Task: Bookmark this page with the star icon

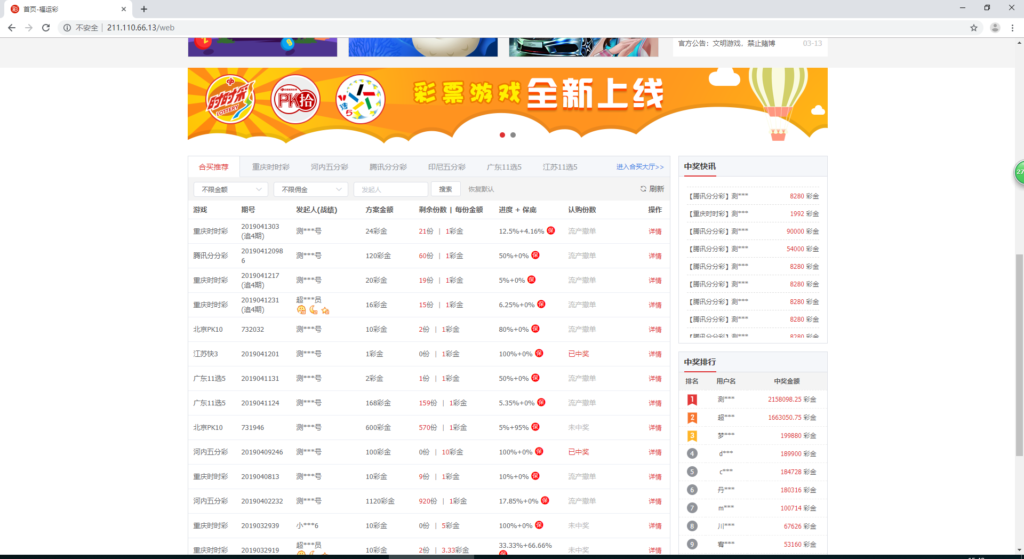Action: (973, 28)
